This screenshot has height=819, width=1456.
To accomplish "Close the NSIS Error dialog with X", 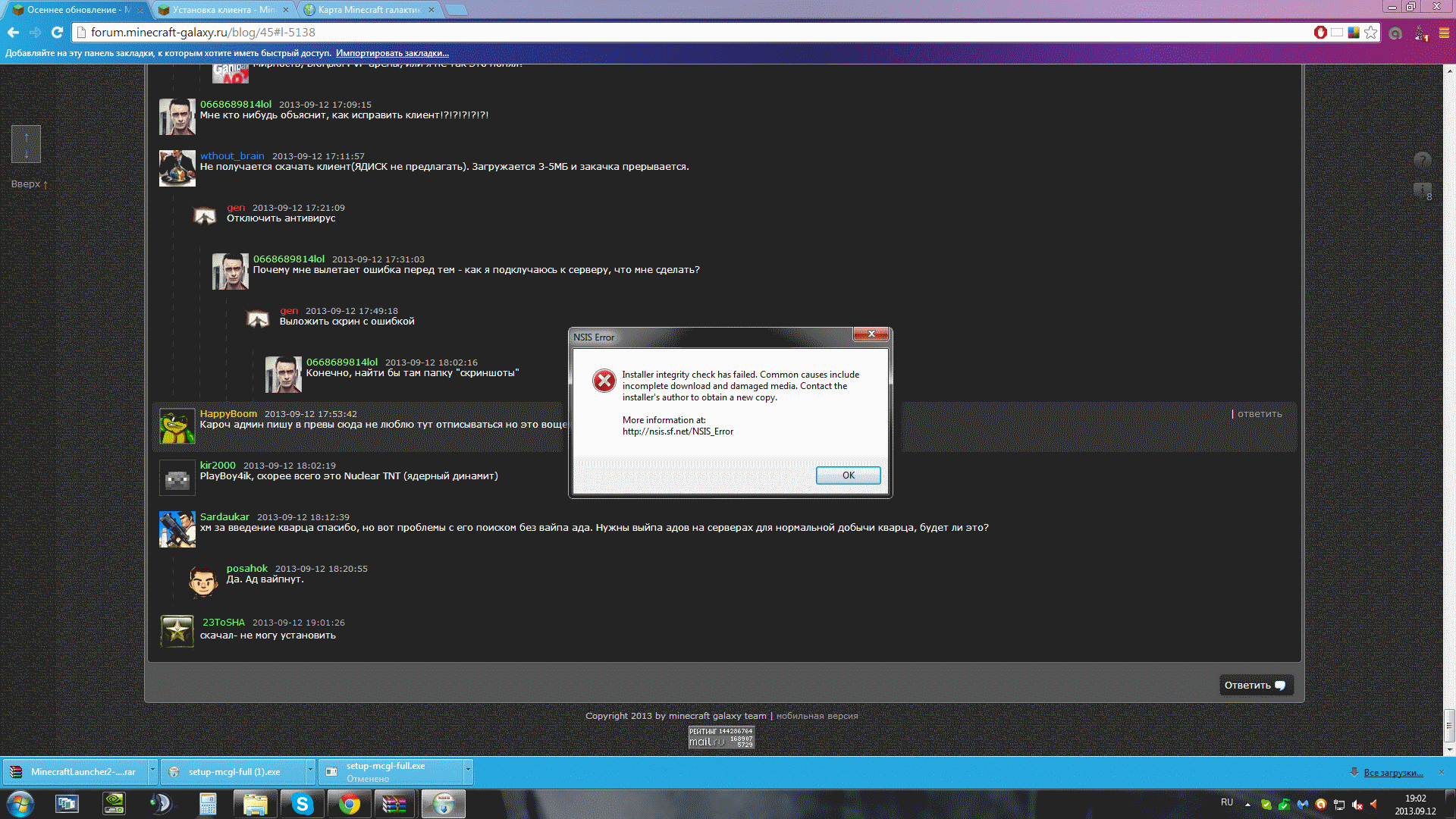I will (871, 334).
